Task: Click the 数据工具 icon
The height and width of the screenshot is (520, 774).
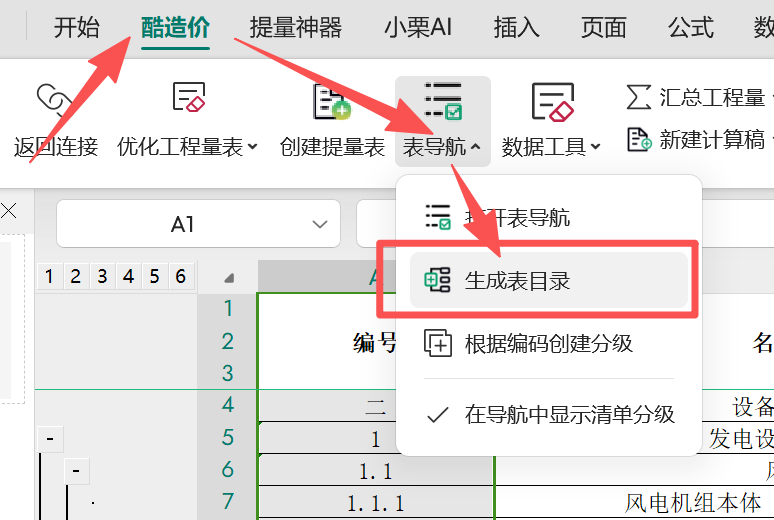Action: pyautogui.click(x=552, y=100)
